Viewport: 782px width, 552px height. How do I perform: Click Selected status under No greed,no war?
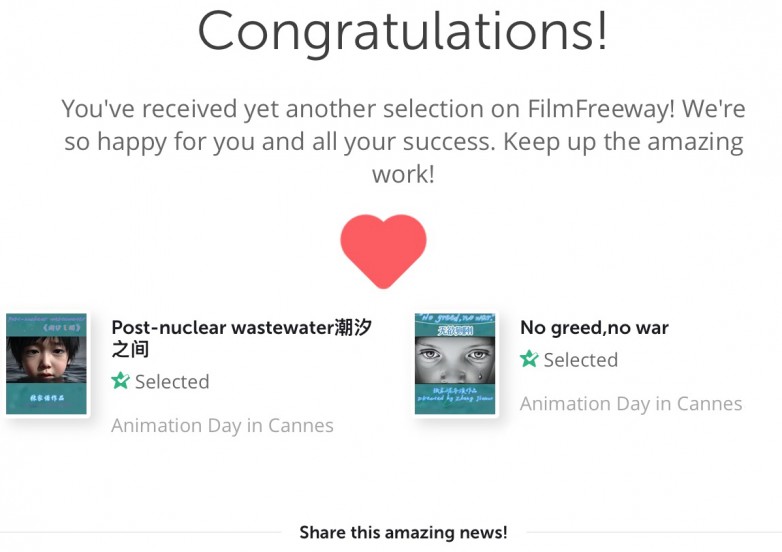tap(581, 360)
